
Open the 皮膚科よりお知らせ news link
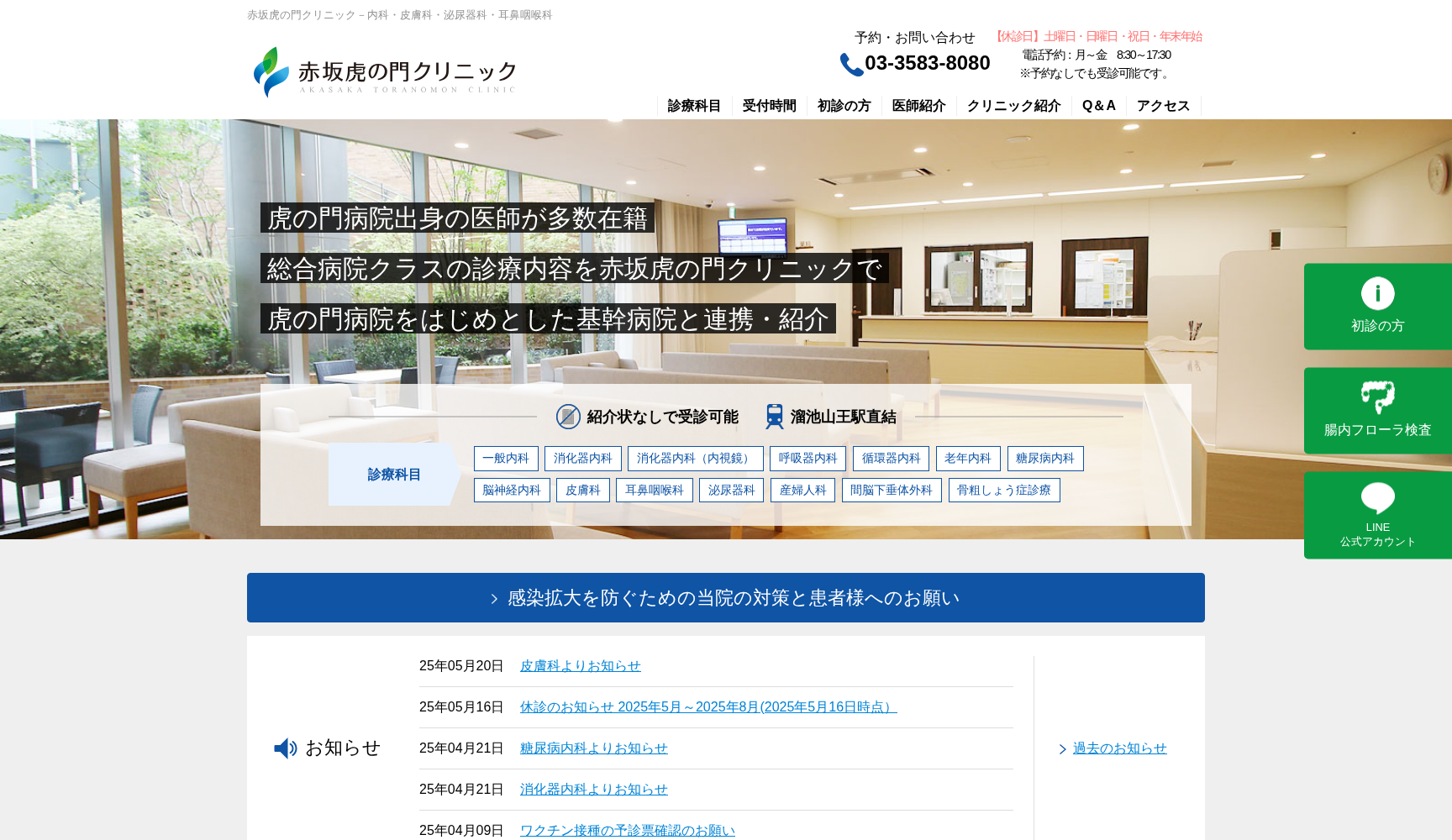pos(580,664)
